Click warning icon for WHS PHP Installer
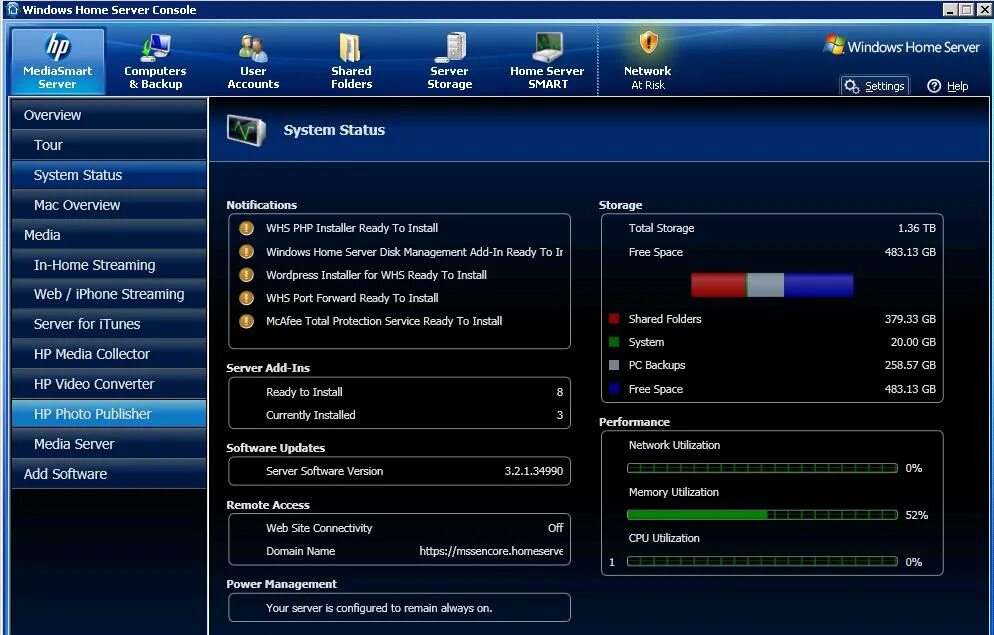The image size is (994, 635). click(x=247, y=228)
